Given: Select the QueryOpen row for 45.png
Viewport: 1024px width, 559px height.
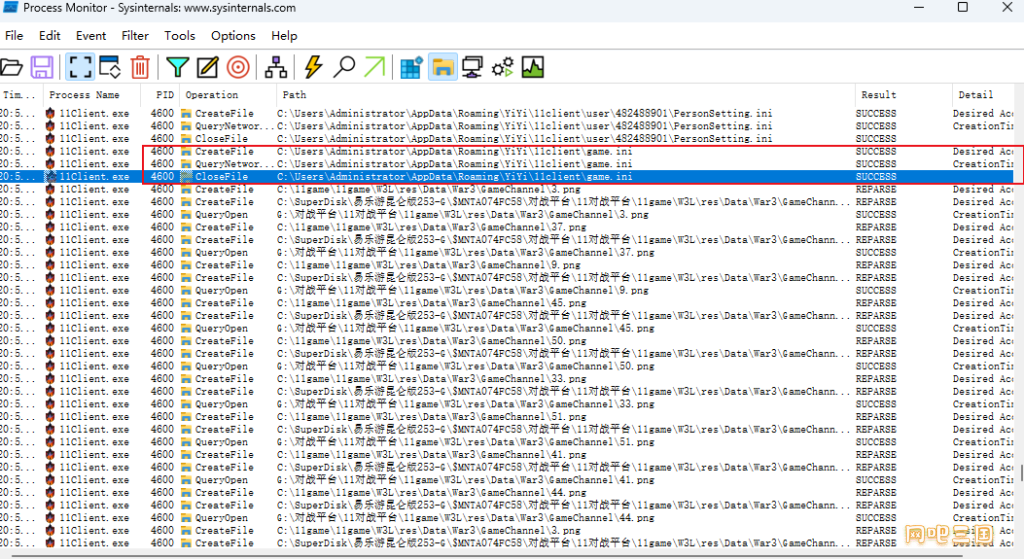Looking at the screenshot, I should point(507,328).
